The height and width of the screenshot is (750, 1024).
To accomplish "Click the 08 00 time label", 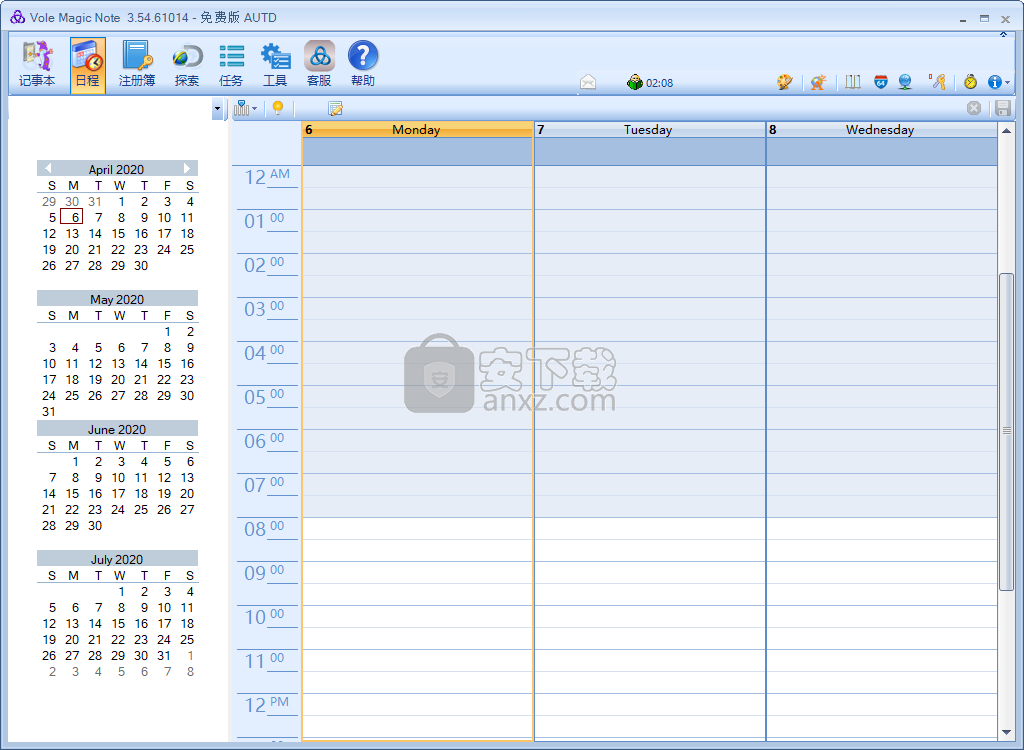I will [x=266, y=529].
